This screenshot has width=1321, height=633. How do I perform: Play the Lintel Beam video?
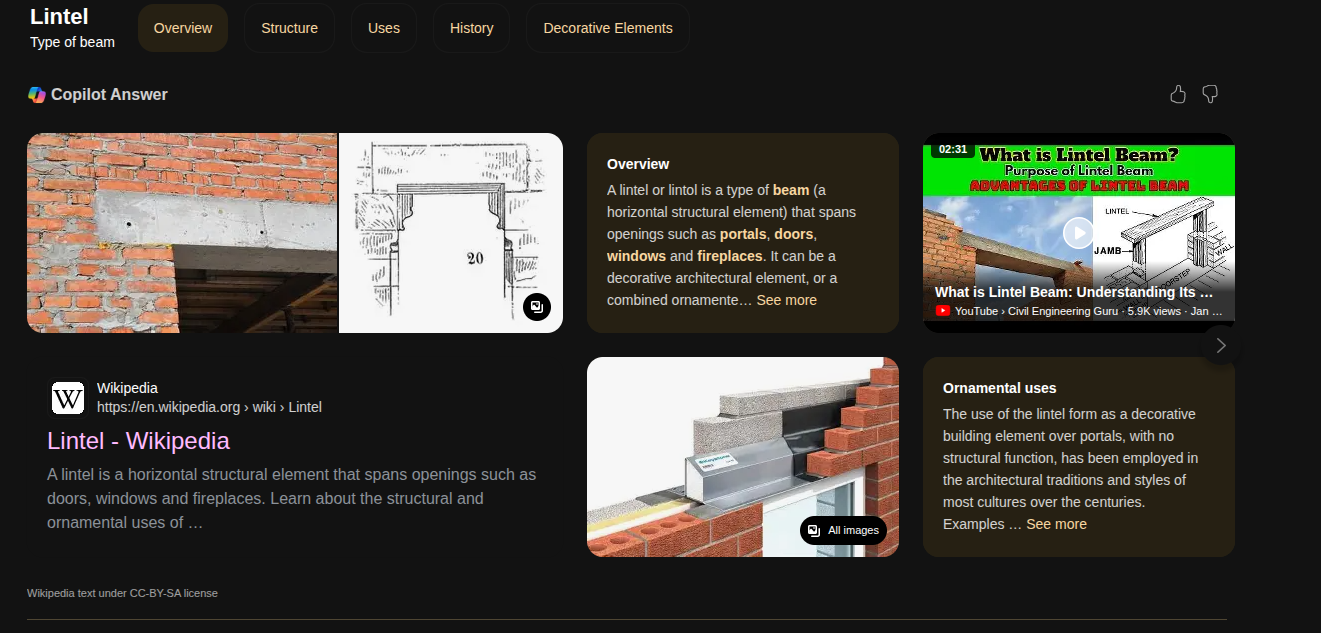(x=1078, y=233)
